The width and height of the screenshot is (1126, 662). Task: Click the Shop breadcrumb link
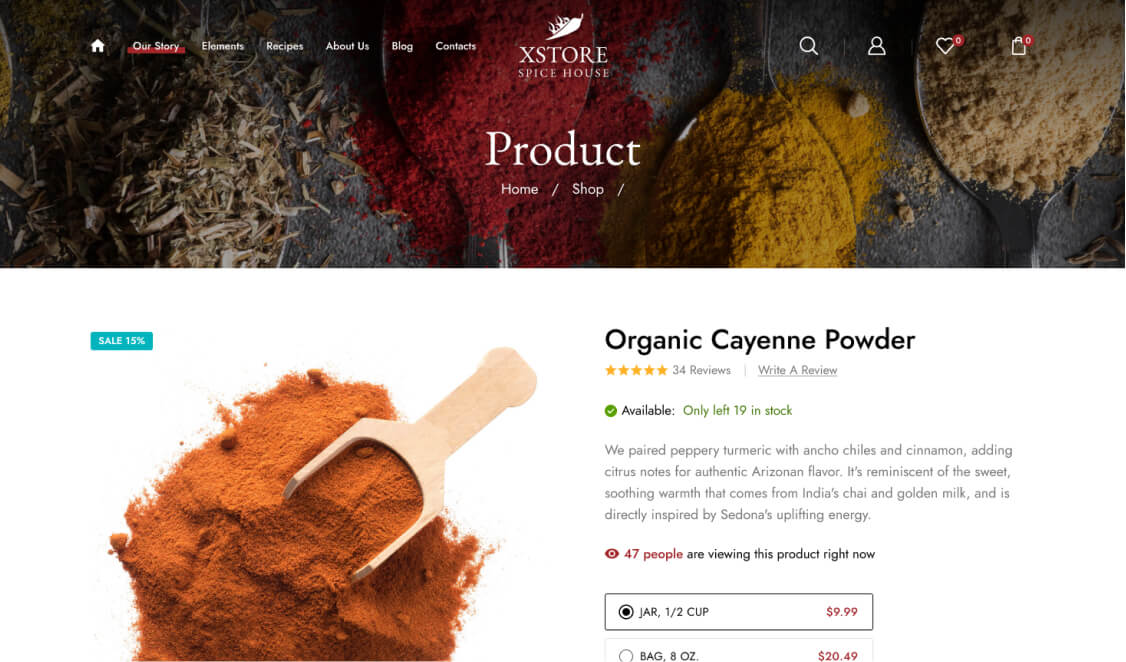[587, 189]
